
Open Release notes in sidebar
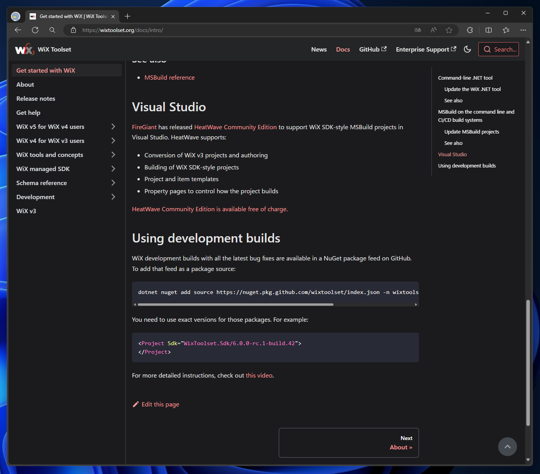35,99
